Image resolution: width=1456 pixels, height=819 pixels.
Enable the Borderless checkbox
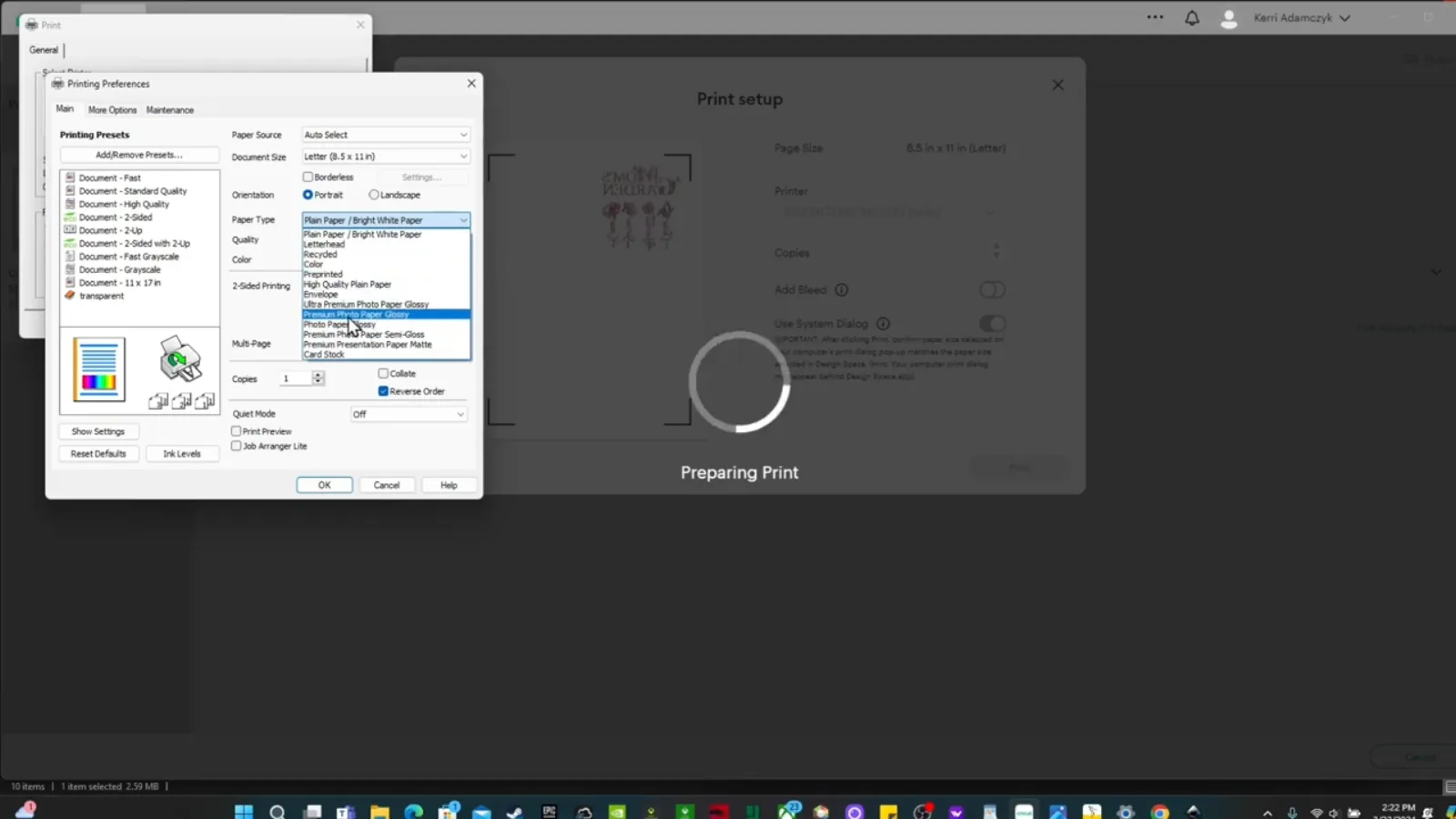click(x=308, y=177)
